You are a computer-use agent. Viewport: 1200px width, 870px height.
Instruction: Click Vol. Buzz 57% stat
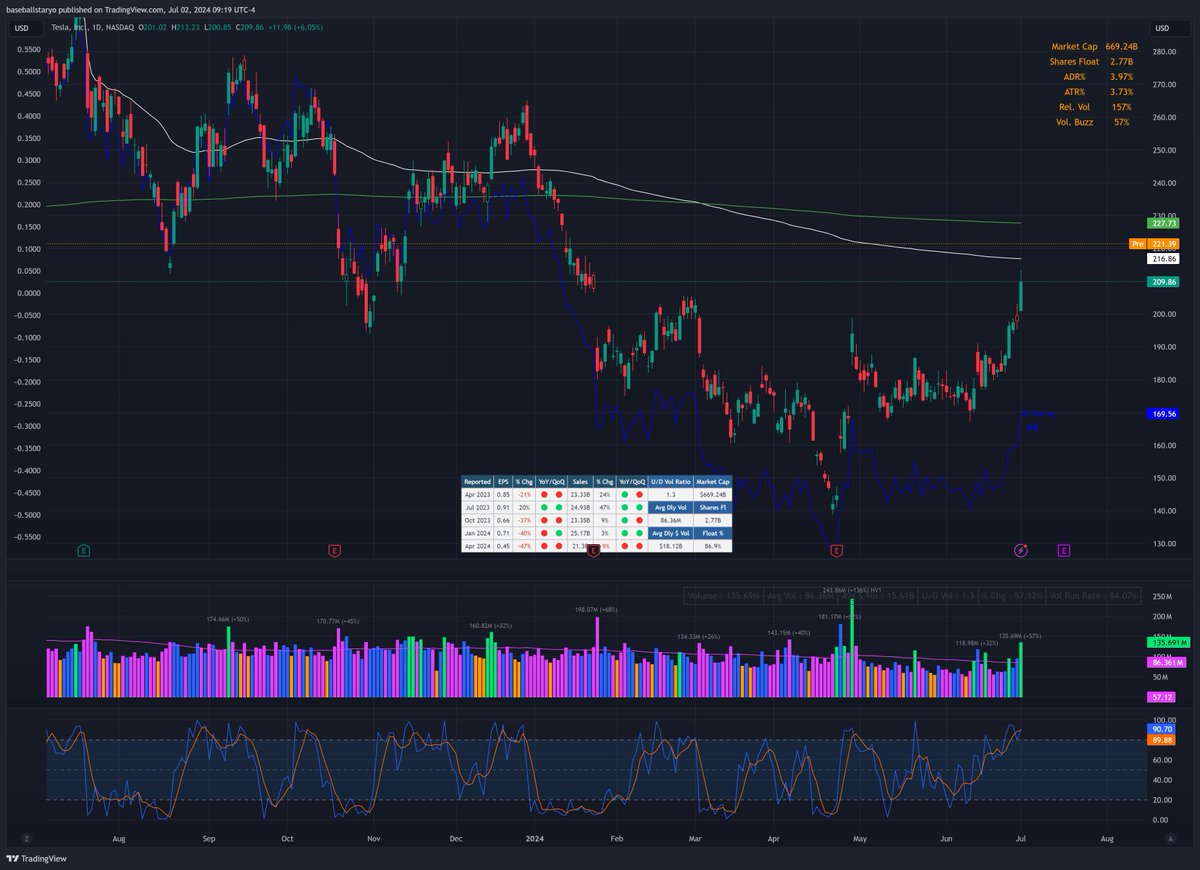click(x=1092, y=121)
